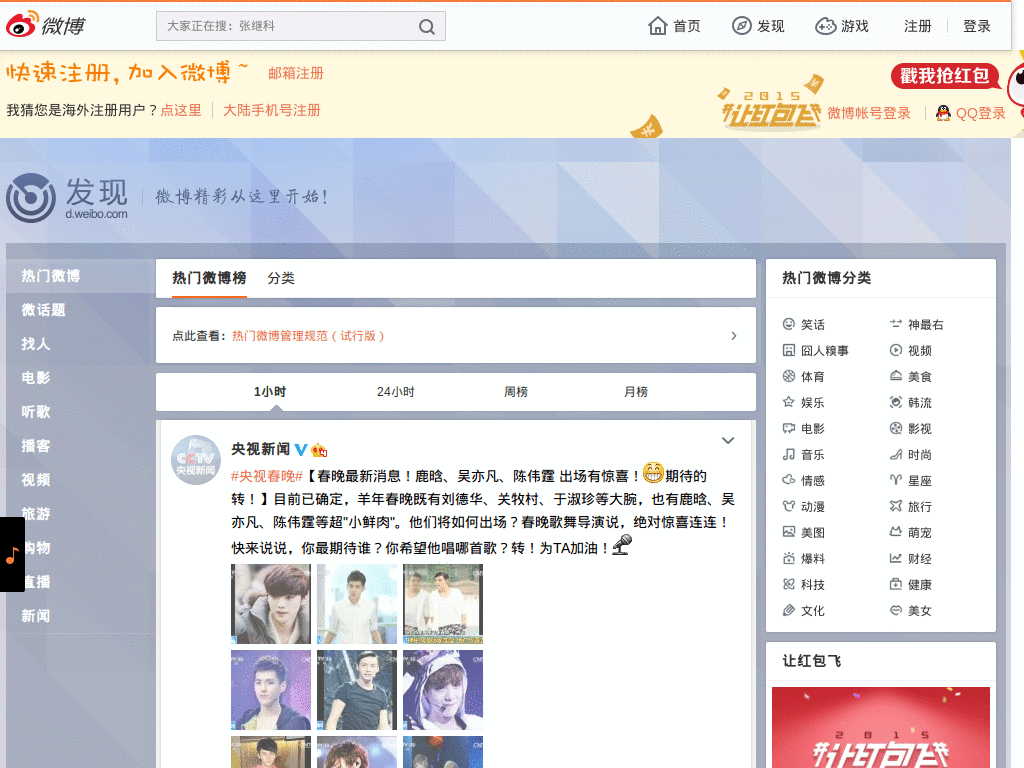Click the 萌宠 category icon
Image resolution: width=1024 pixels, height=768 pixels.
point(896,532)
